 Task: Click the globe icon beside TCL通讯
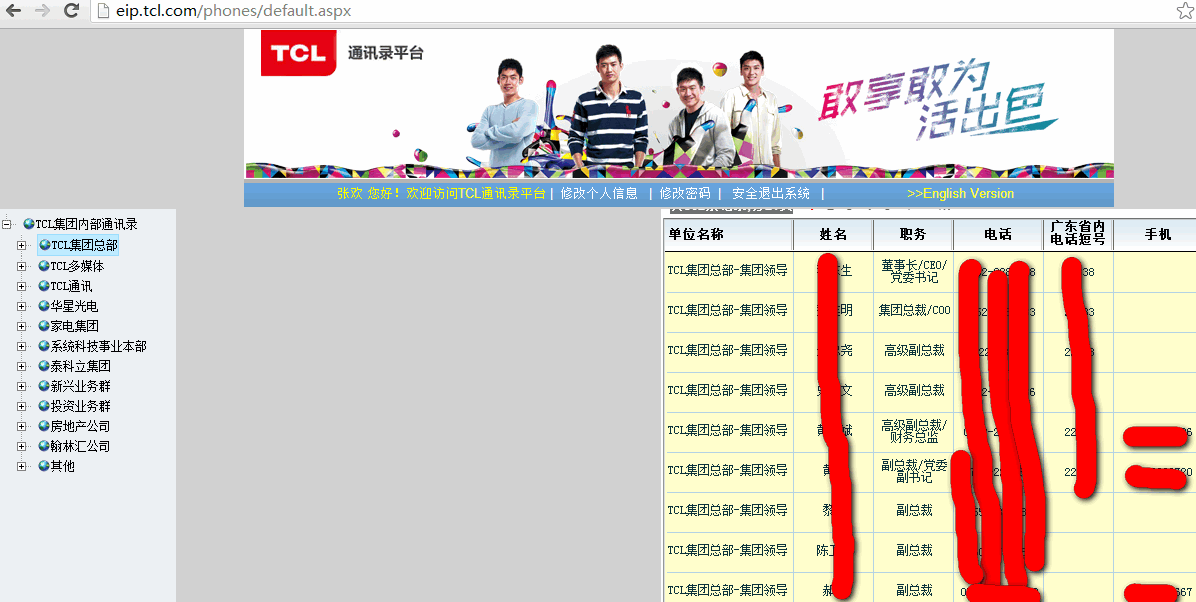coord(44,286)
